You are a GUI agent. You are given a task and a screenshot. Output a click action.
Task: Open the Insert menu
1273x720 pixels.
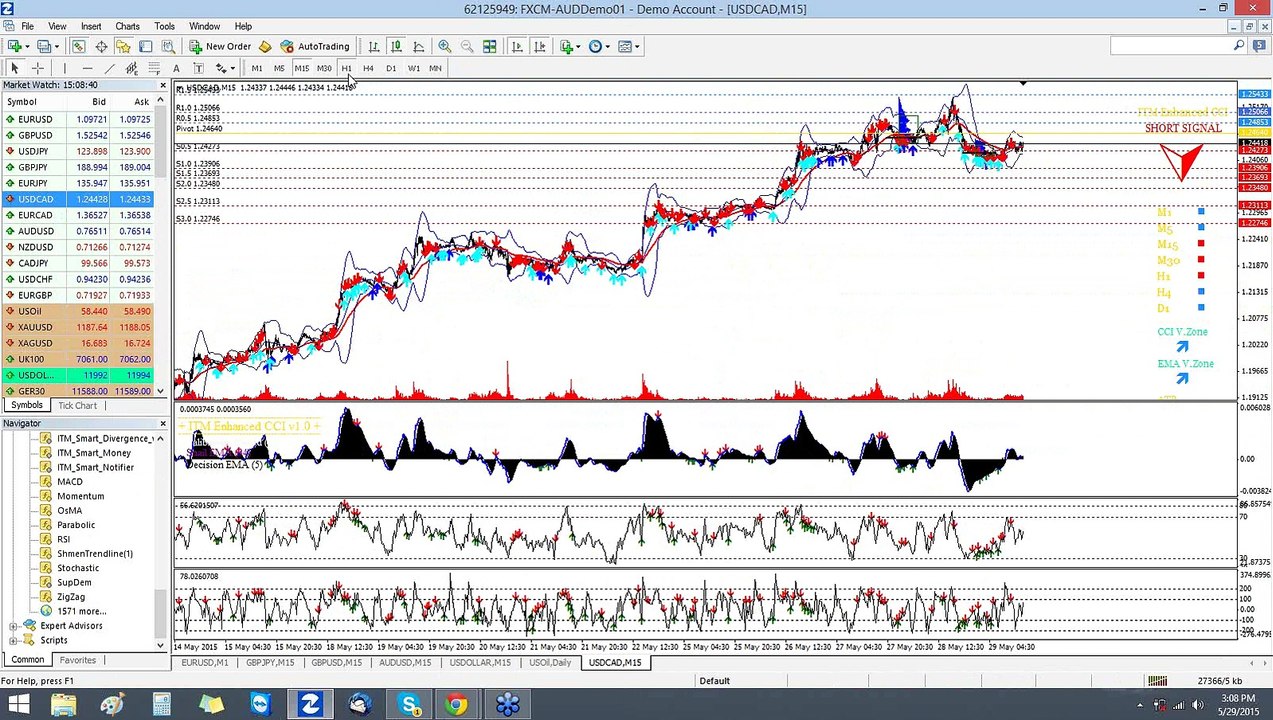pyautogui.click(x=91, y=26)
